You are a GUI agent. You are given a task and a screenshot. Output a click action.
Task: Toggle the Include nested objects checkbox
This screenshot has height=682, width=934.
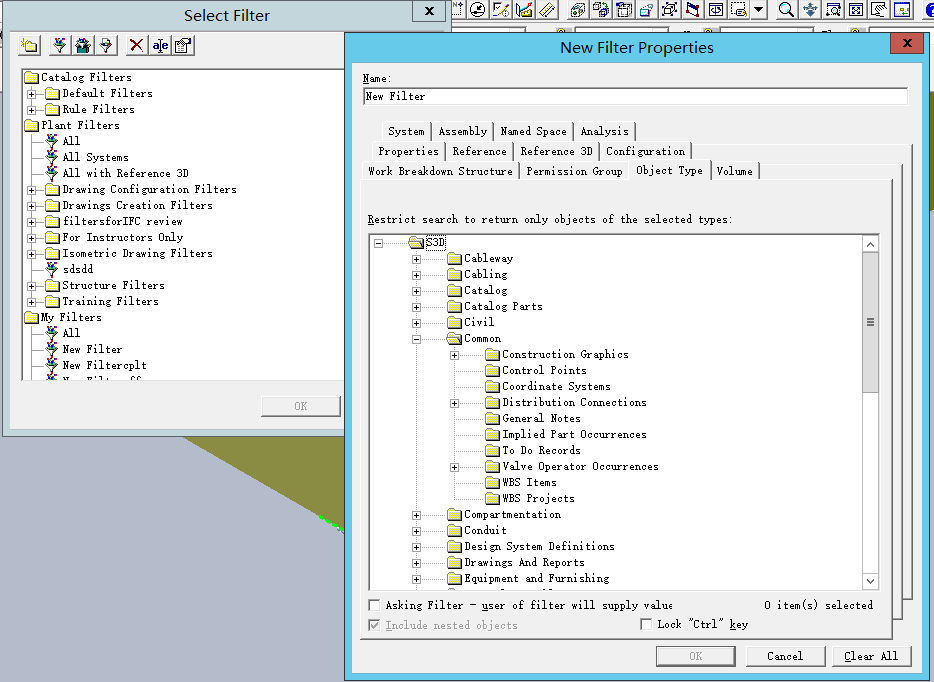[374, 625]
